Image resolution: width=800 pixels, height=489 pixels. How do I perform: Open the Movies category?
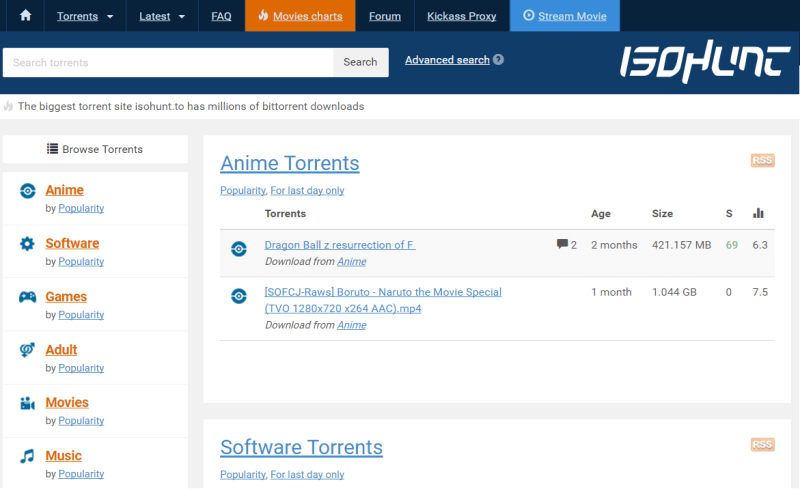[x=67, y=403]
